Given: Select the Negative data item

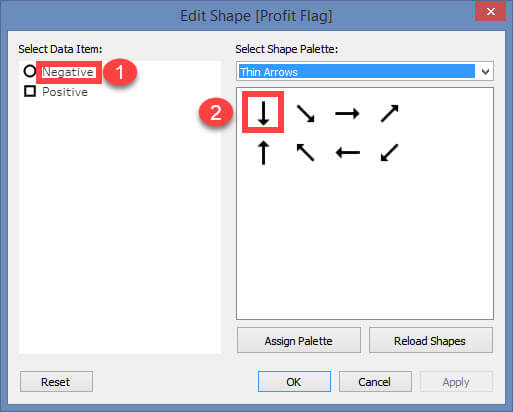Looking at the screenshot, I should pos(68,72).
